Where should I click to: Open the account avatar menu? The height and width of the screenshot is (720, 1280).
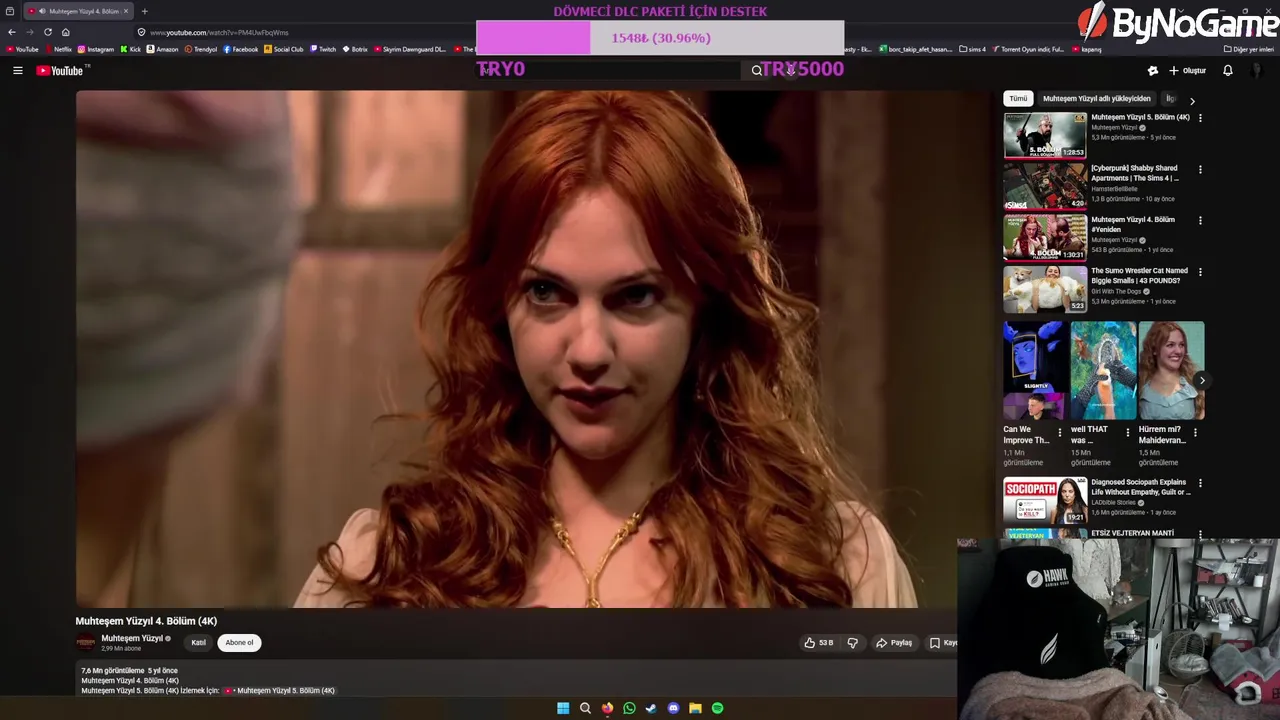click(1257, 70)
